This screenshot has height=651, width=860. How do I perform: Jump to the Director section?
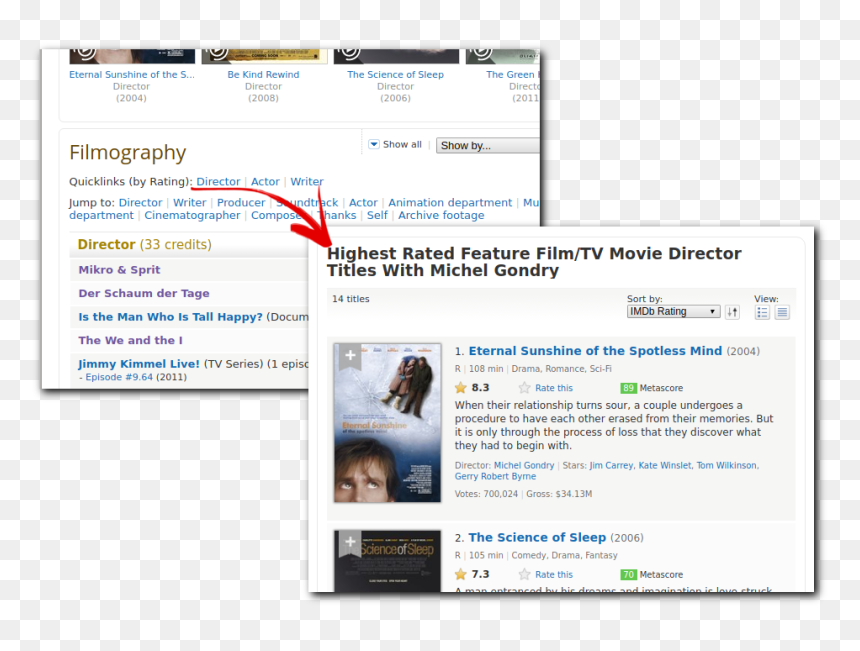click(140, 202)
